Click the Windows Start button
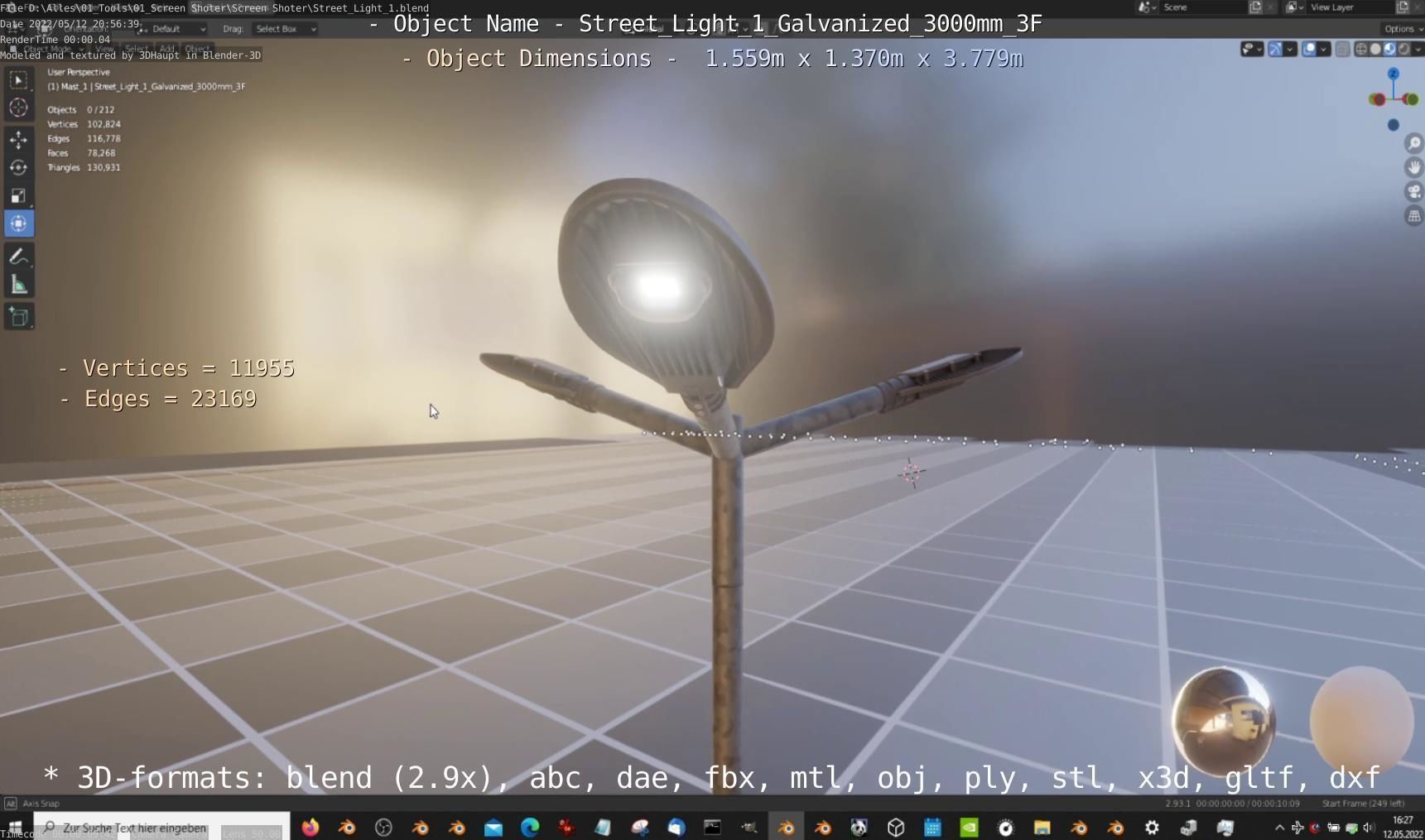The image size is (1425, 840). pos(14,827)
